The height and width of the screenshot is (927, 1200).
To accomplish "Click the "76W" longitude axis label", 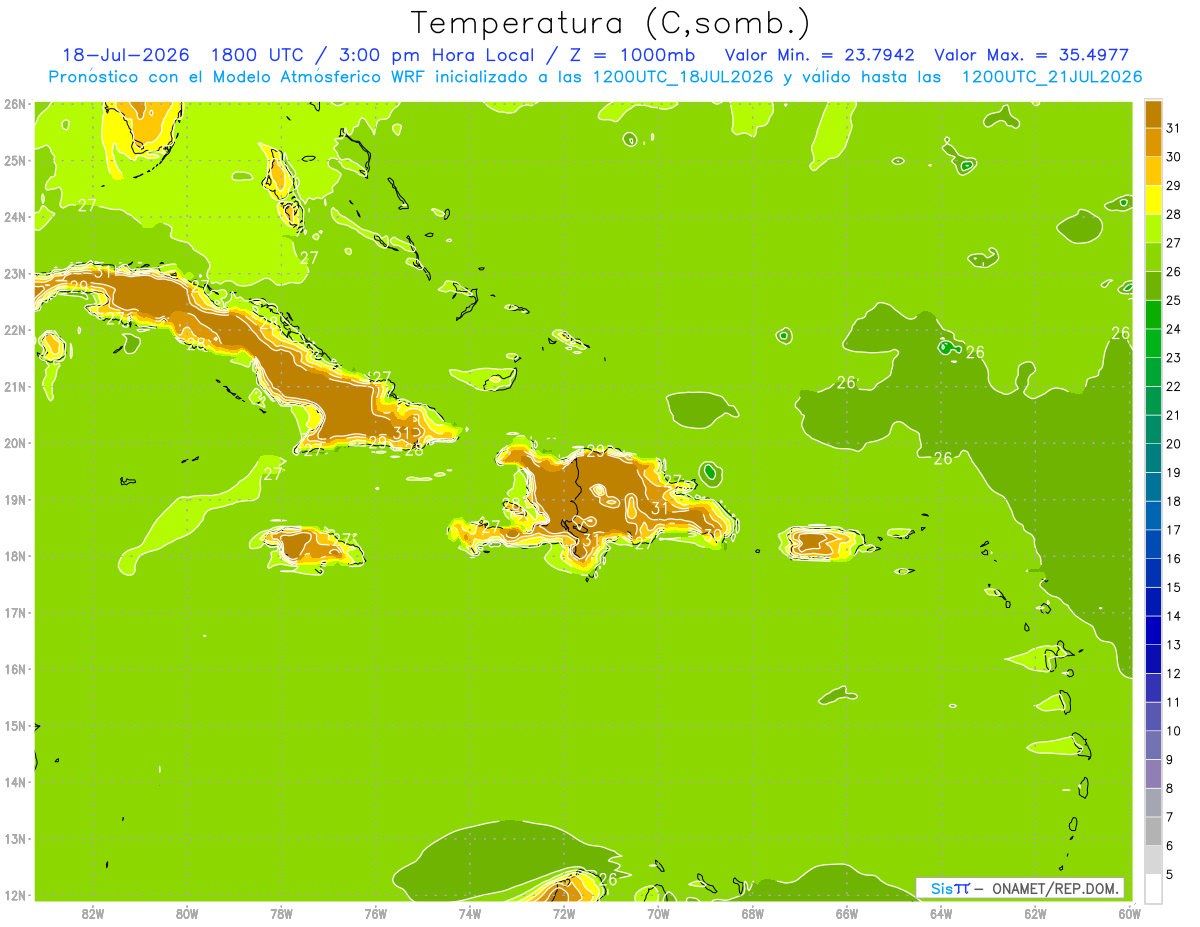I will [375, 913].
